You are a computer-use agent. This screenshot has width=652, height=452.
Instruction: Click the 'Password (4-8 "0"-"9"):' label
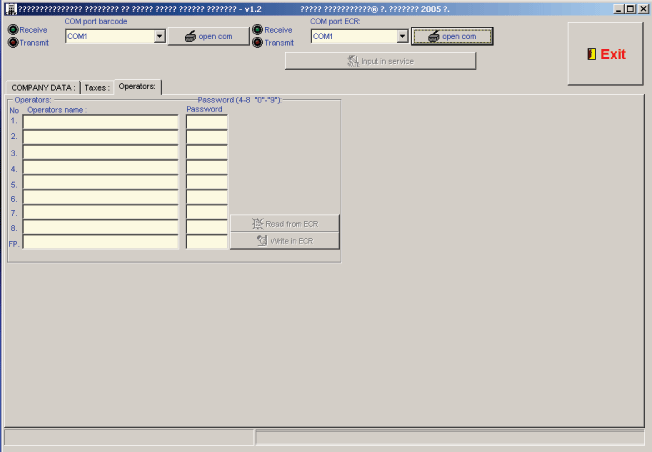240,100
